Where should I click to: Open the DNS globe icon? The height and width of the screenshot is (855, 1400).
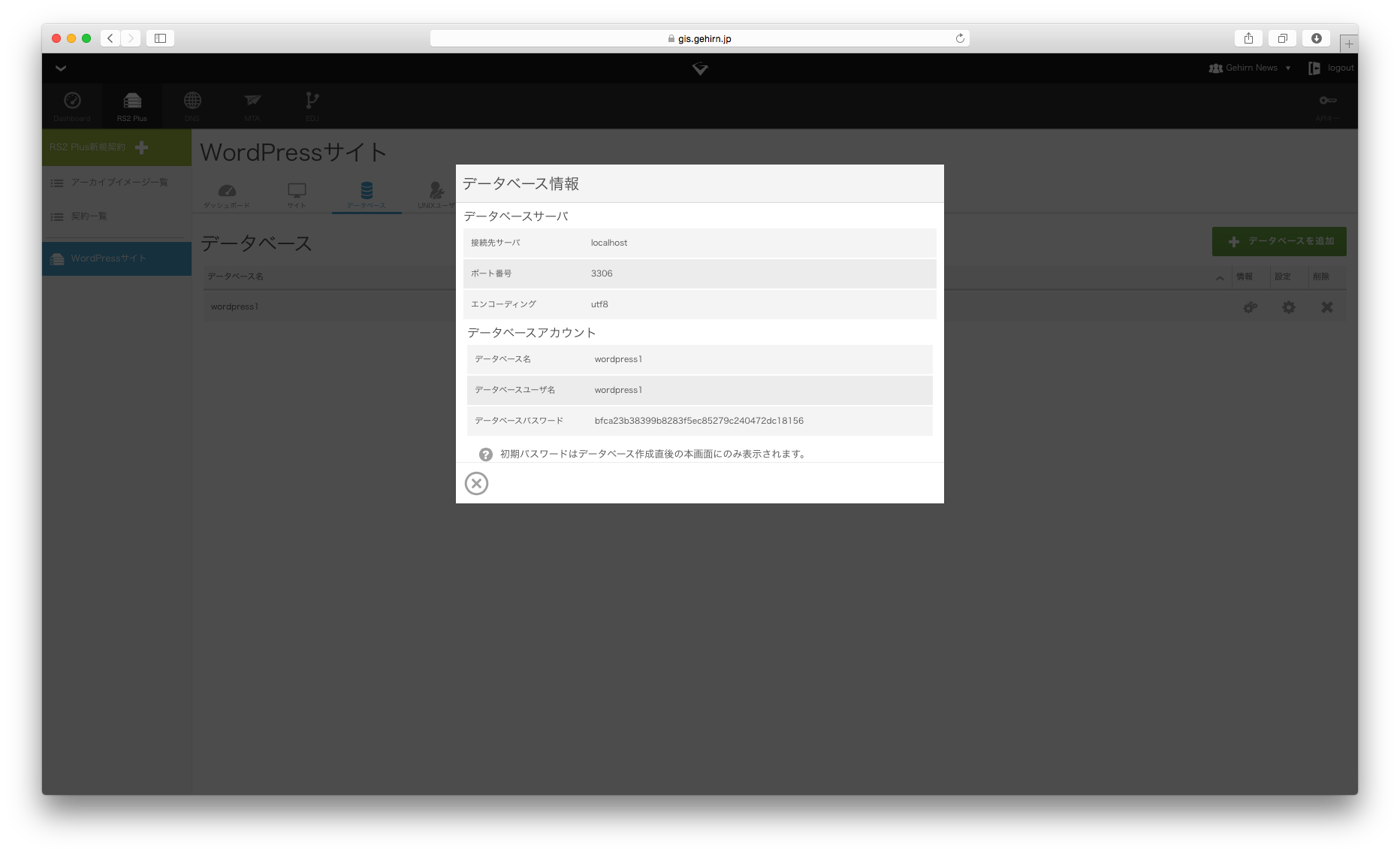pyautogui.click(x=192, y=106)
